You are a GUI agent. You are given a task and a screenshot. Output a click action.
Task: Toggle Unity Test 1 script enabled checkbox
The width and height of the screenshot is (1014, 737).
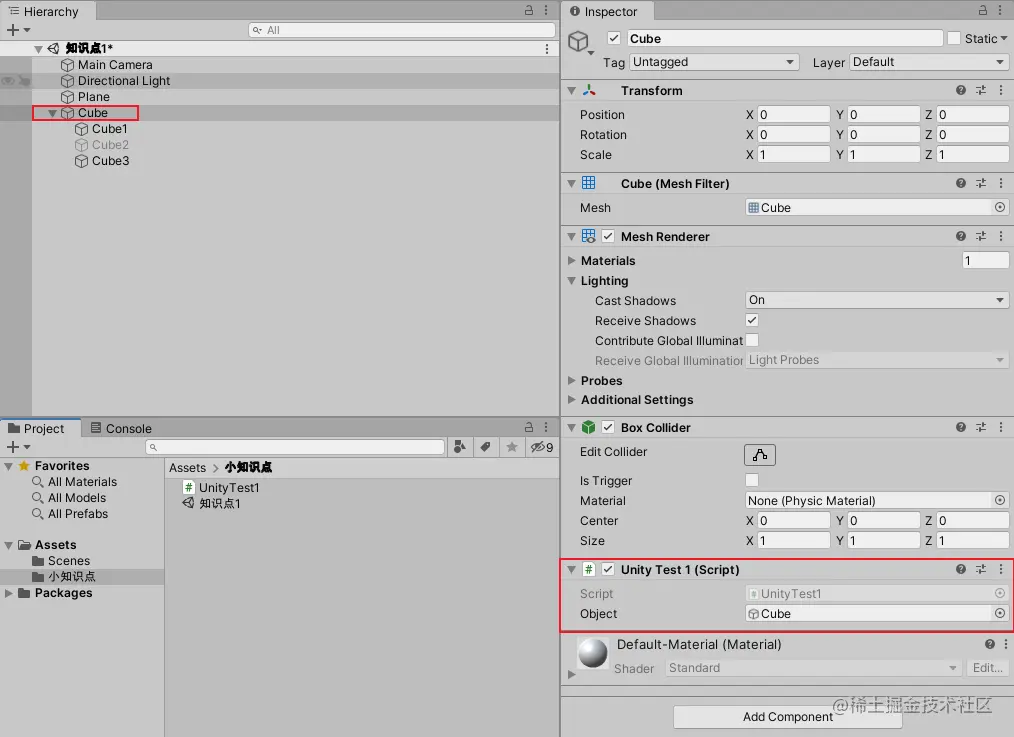(x=608, y=570)
